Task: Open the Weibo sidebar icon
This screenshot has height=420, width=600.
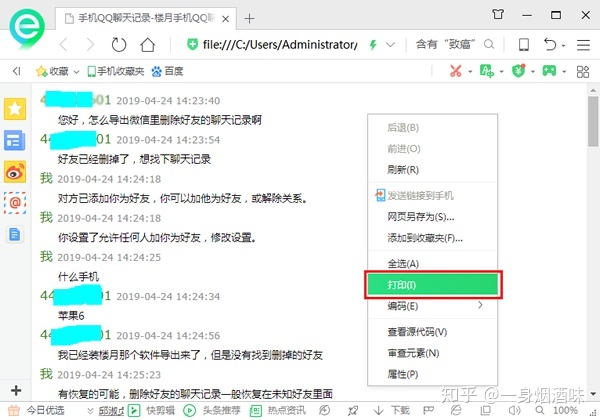Action: coord(15,172)
